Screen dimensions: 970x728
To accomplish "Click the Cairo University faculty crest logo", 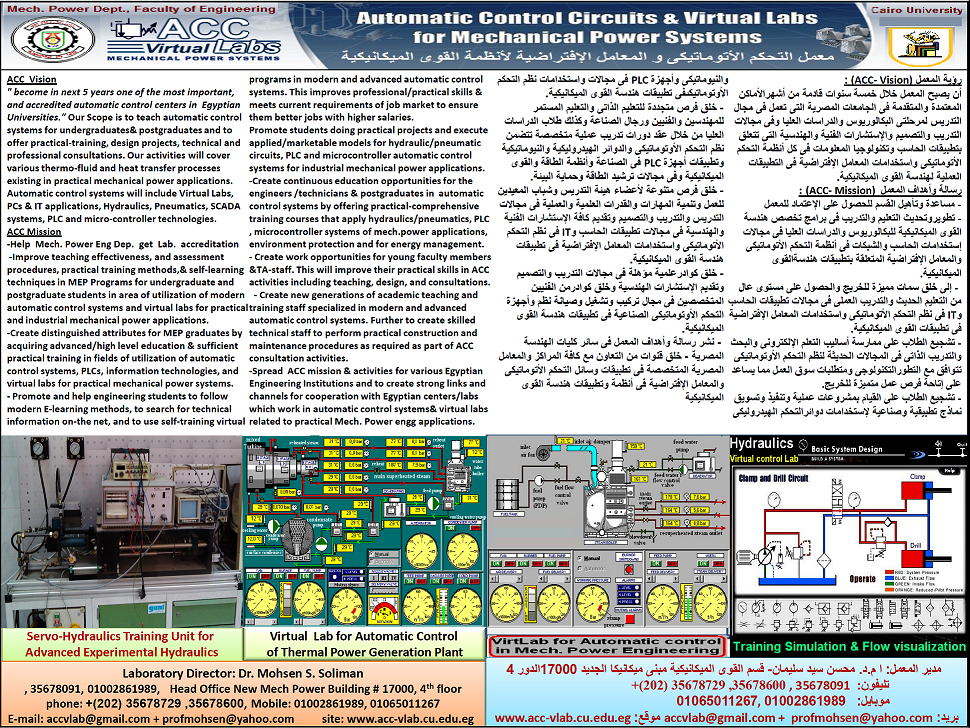I will [x=54, y=41].
